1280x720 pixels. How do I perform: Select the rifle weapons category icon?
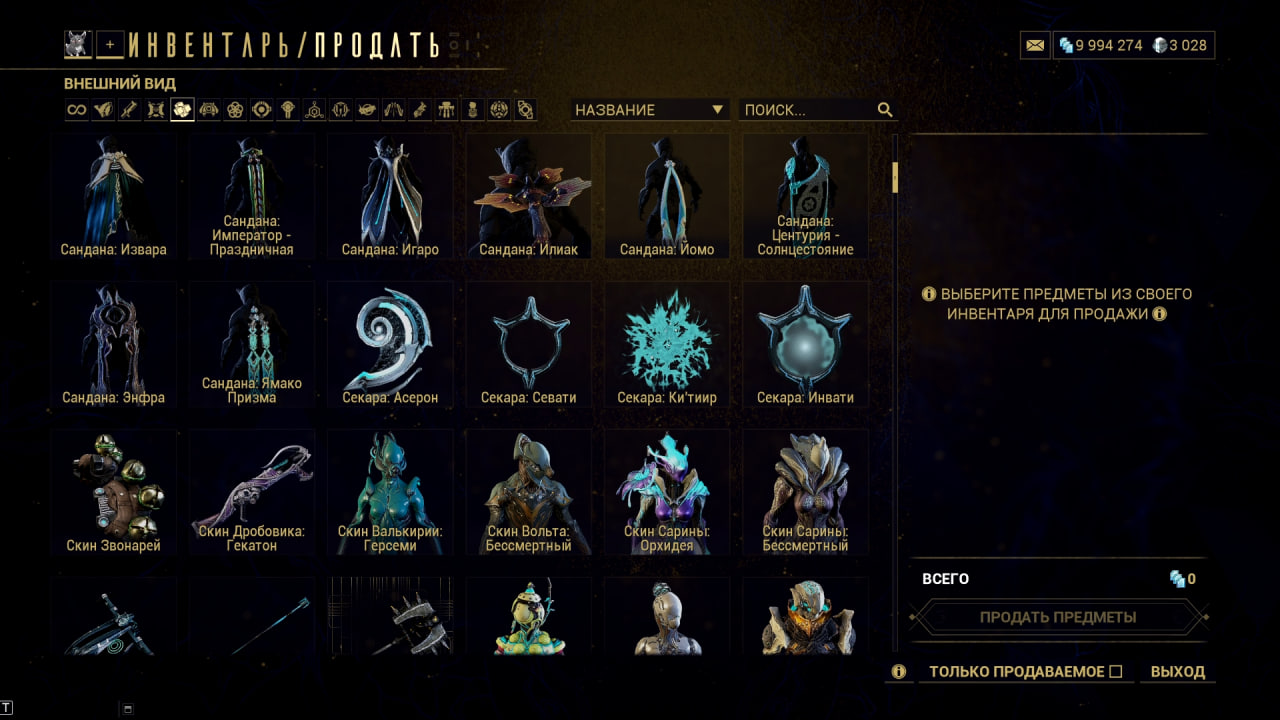pyautogui.click(x=129, y=110)
